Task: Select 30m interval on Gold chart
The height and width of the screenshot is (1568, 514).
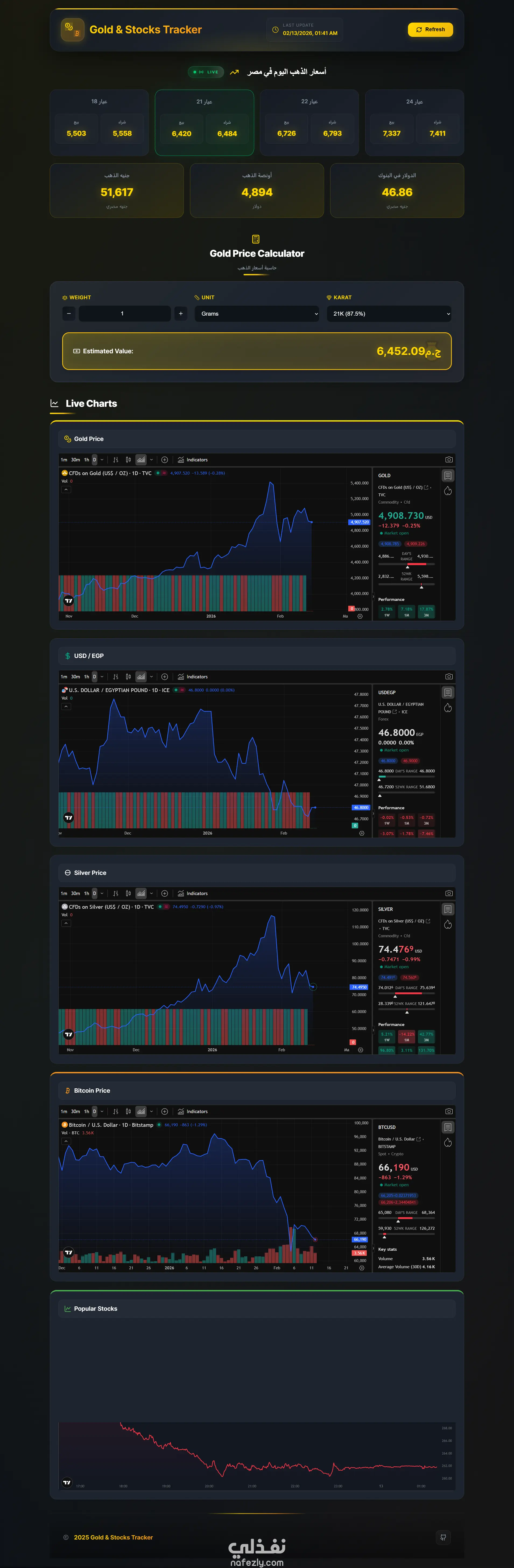Action: click(76, 459)
